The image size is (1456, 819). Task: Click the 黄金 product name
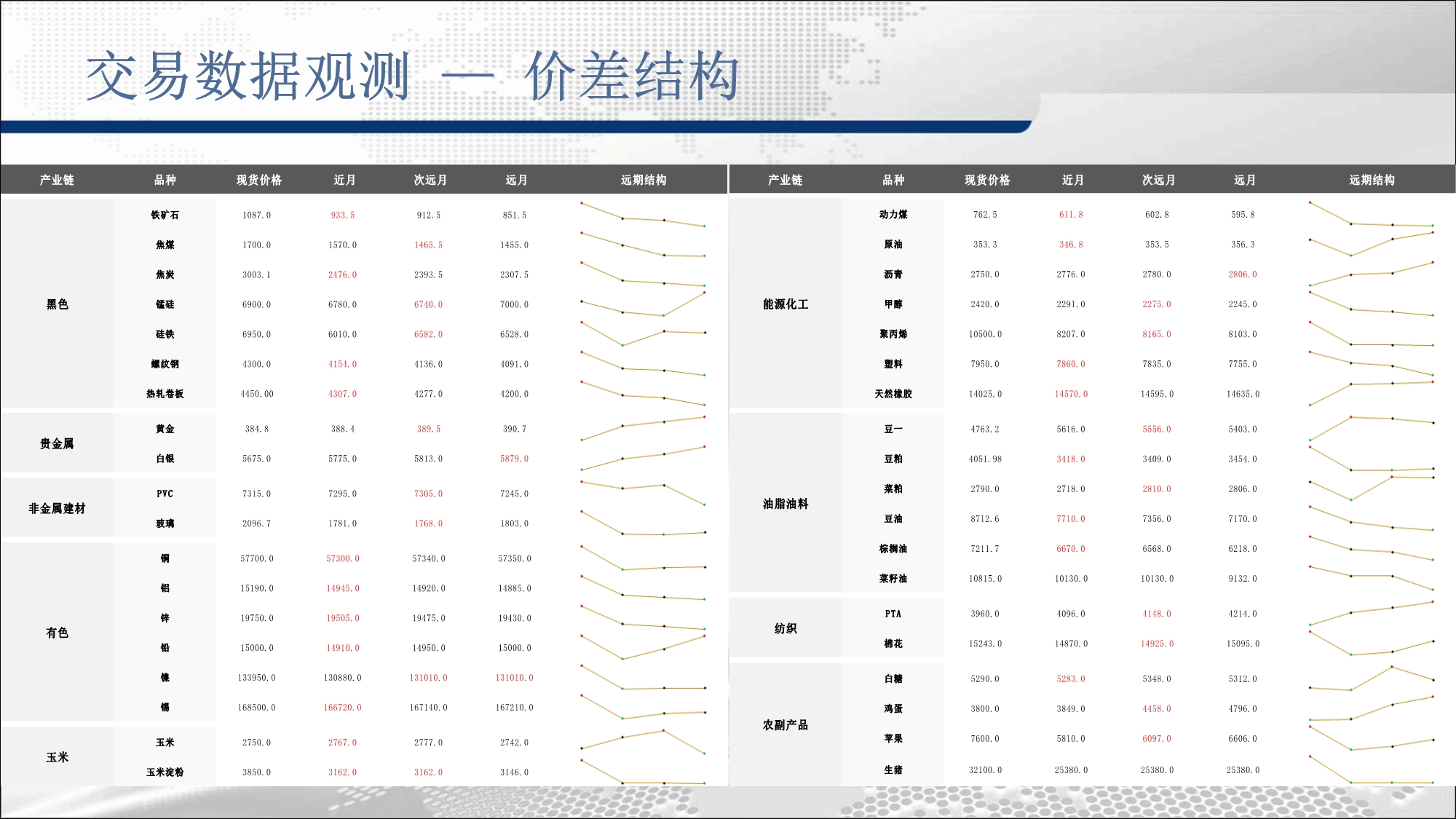[165, 429]
